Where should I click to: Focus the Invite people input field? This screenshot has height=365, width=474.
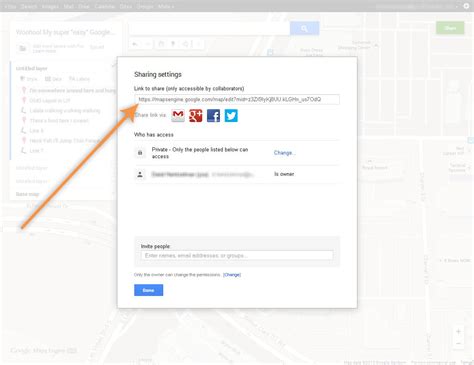coord(237,255)
